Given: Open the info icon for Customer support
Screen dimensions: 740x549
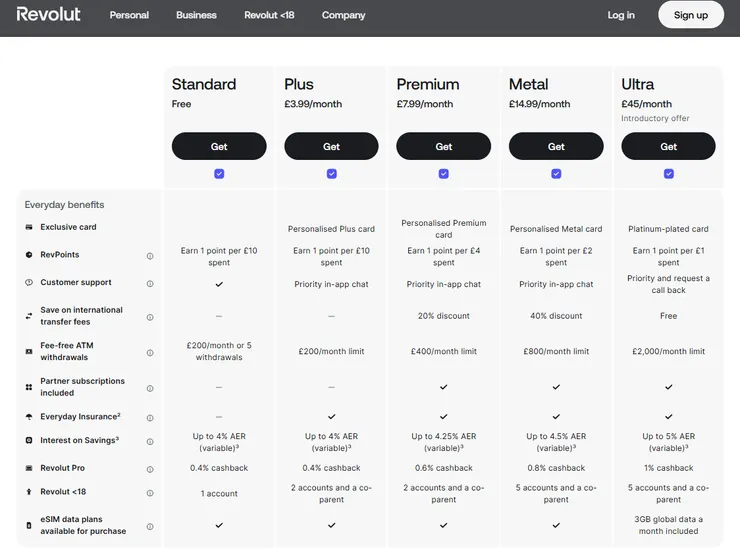Looking at the screenshot, I should point(150,284).
